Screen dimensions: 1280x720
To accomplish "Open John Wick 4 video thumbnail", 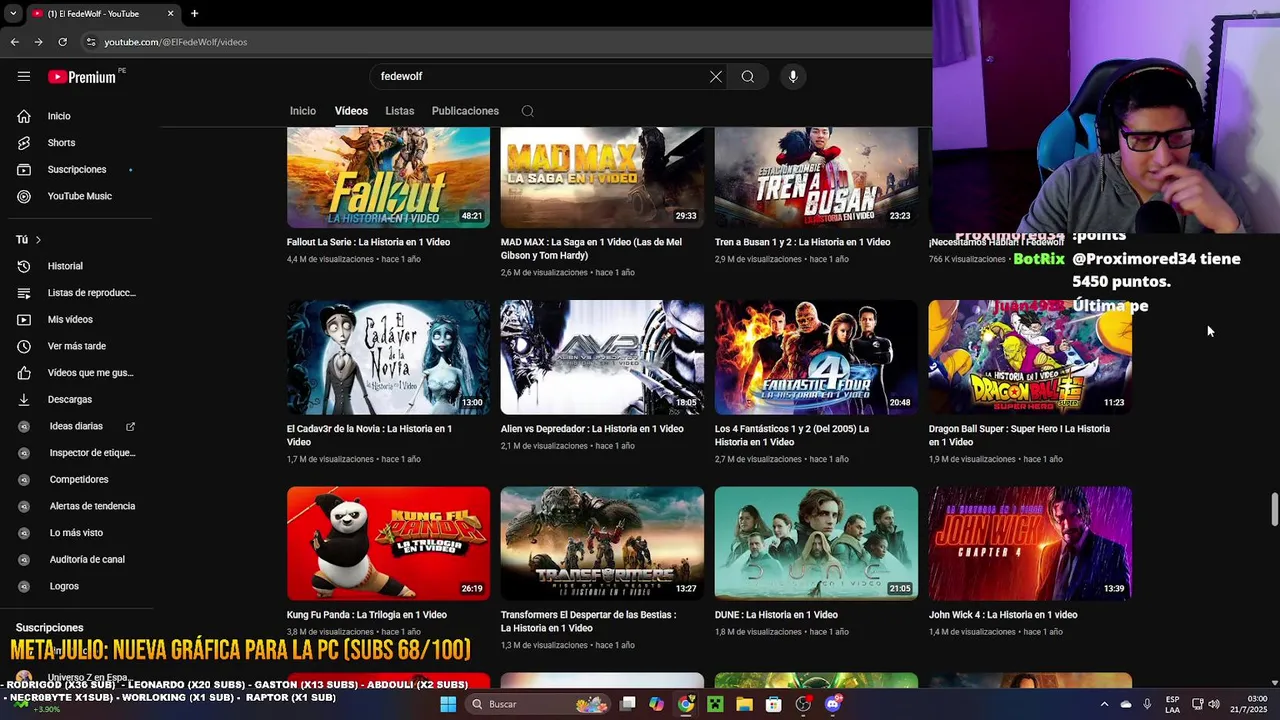I will tap(1030, 544).
